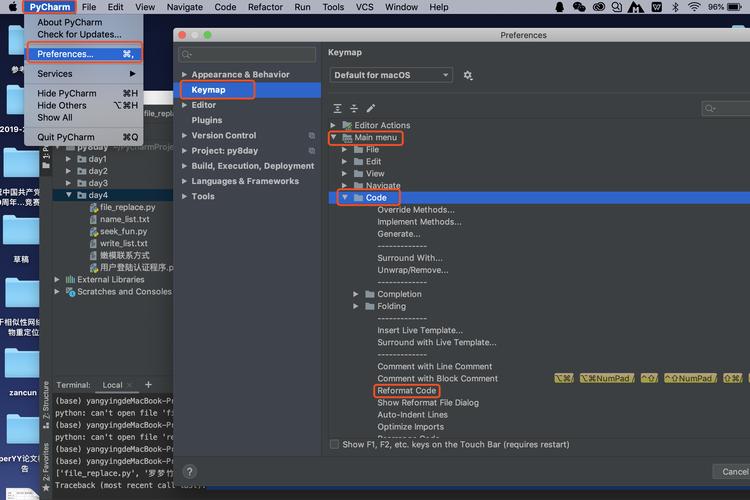This screenshot has height=500, width=750.
Task: Open the Refactor menu in menu bar
Action: point(265,7)
